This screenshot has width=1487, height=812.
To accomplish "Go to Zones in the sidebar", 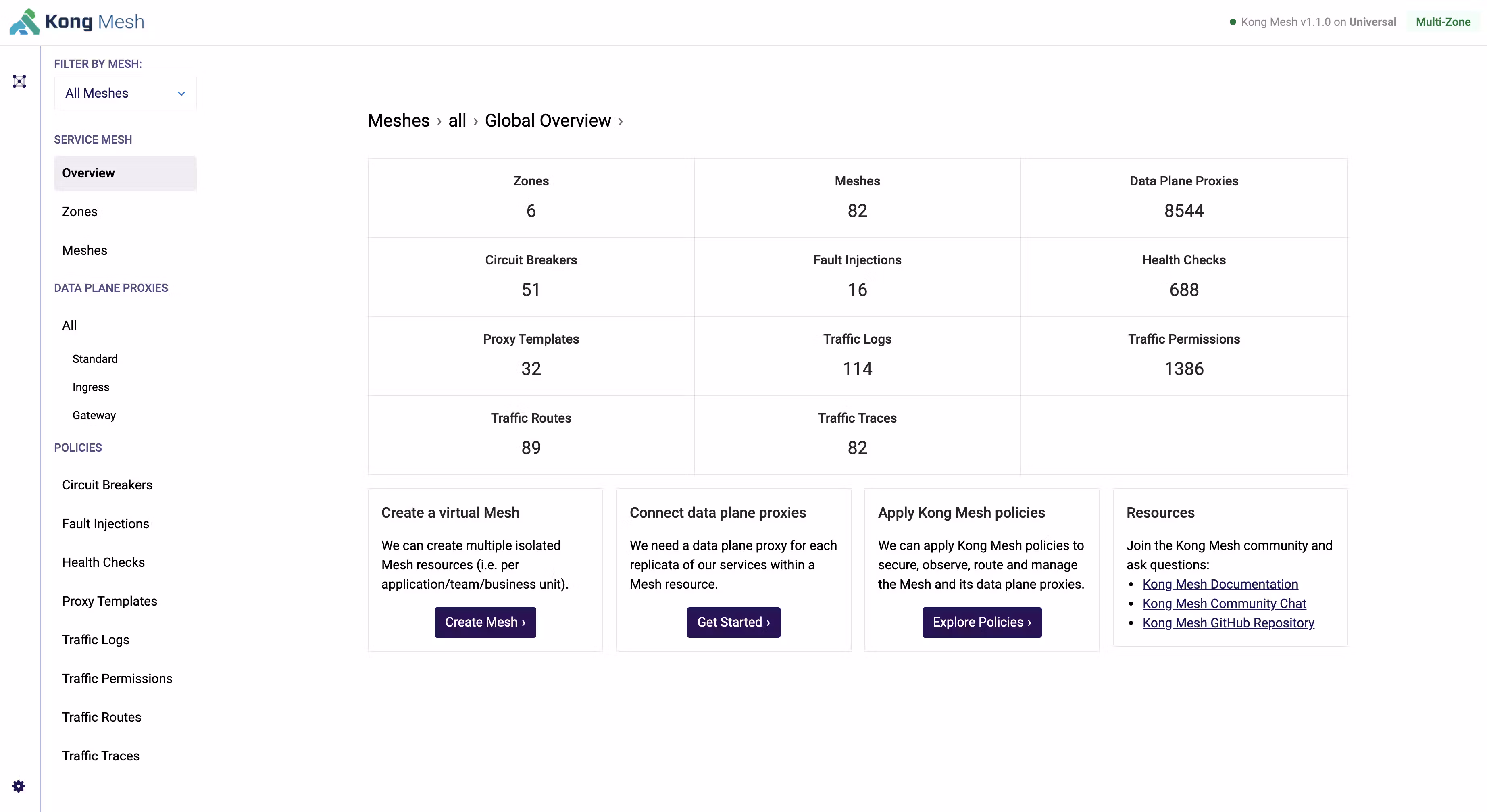I will click(x=80, y=212).
